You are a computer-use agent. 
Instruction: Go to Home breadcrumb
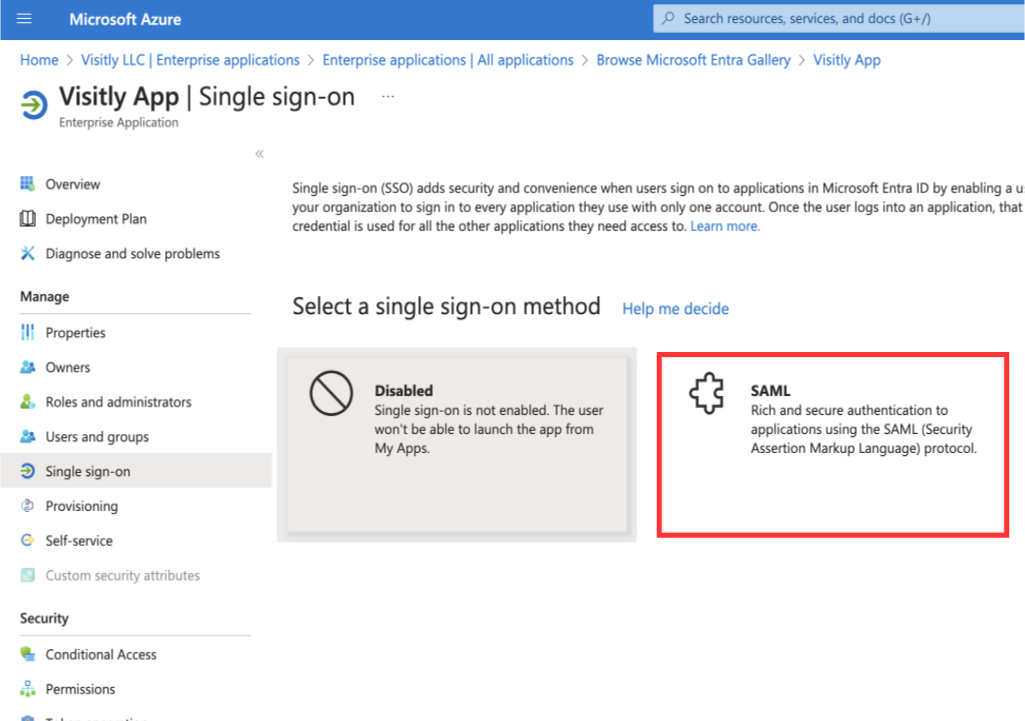tap(39, 60)
